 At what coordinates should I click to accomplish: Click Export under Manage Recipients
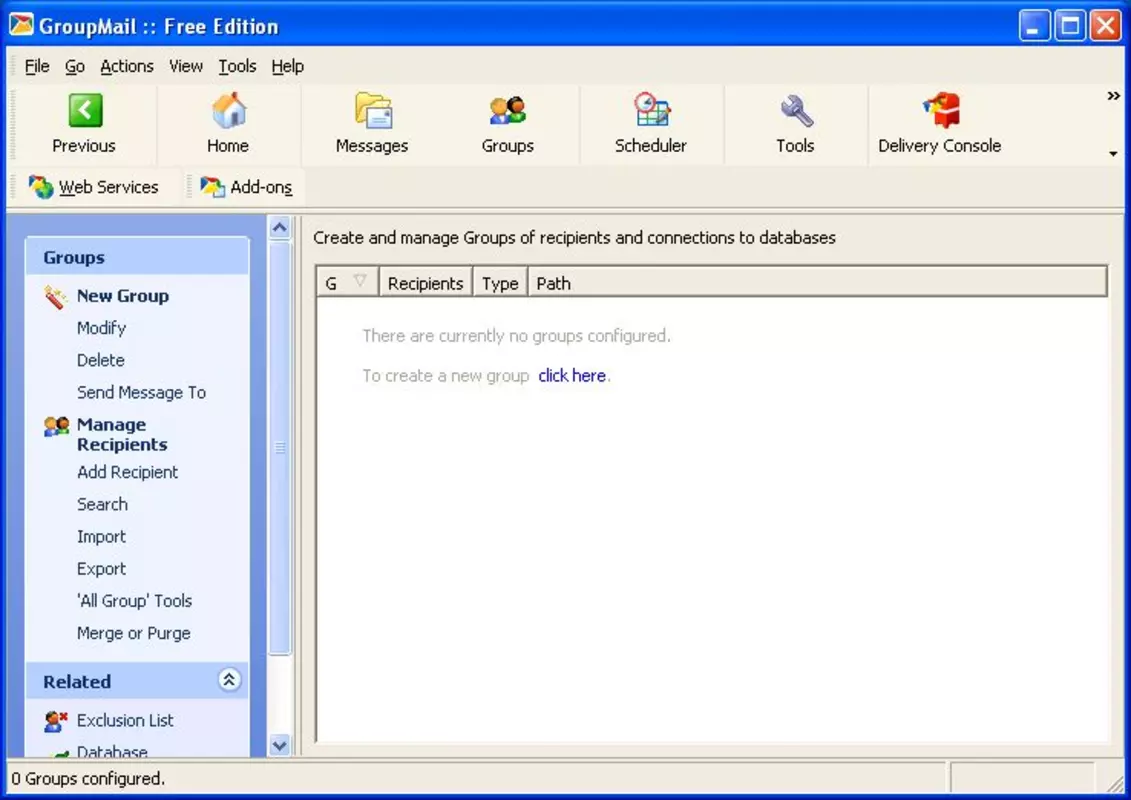pos(102,569)
